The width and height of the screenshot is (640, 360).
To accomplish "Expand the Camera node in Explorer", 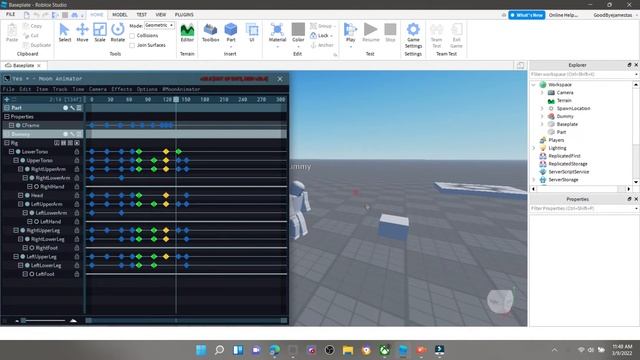I will [x=542, y=93].
